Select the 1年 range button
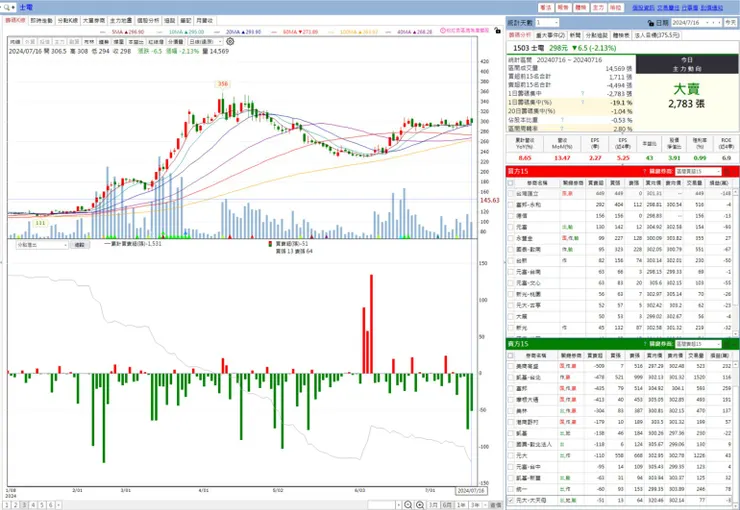The height and width of the screenshot is (510, 740). tap(461, 505)
